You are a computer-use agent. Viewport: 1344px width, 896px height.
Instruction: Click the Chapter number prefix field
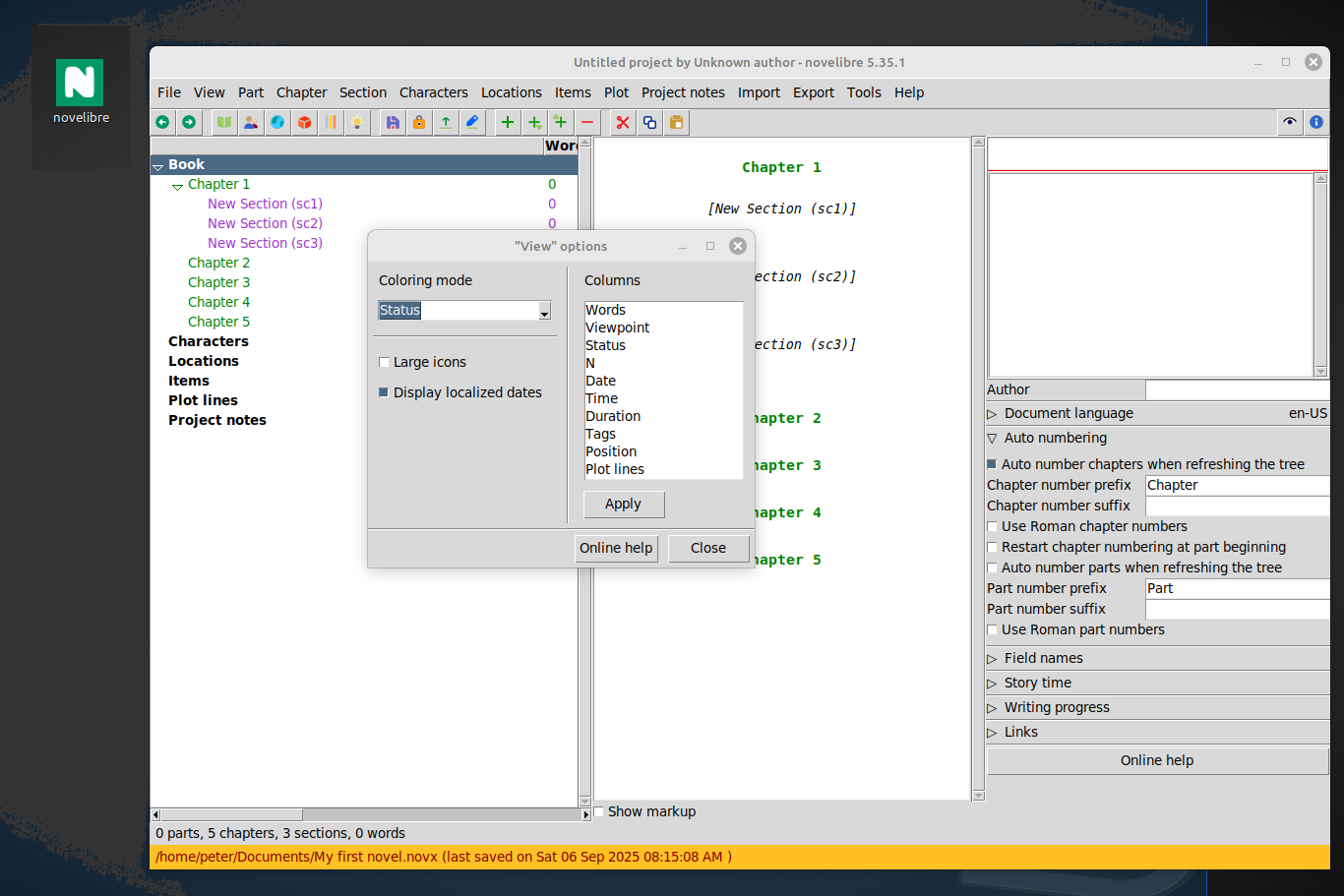(1237, 485)
